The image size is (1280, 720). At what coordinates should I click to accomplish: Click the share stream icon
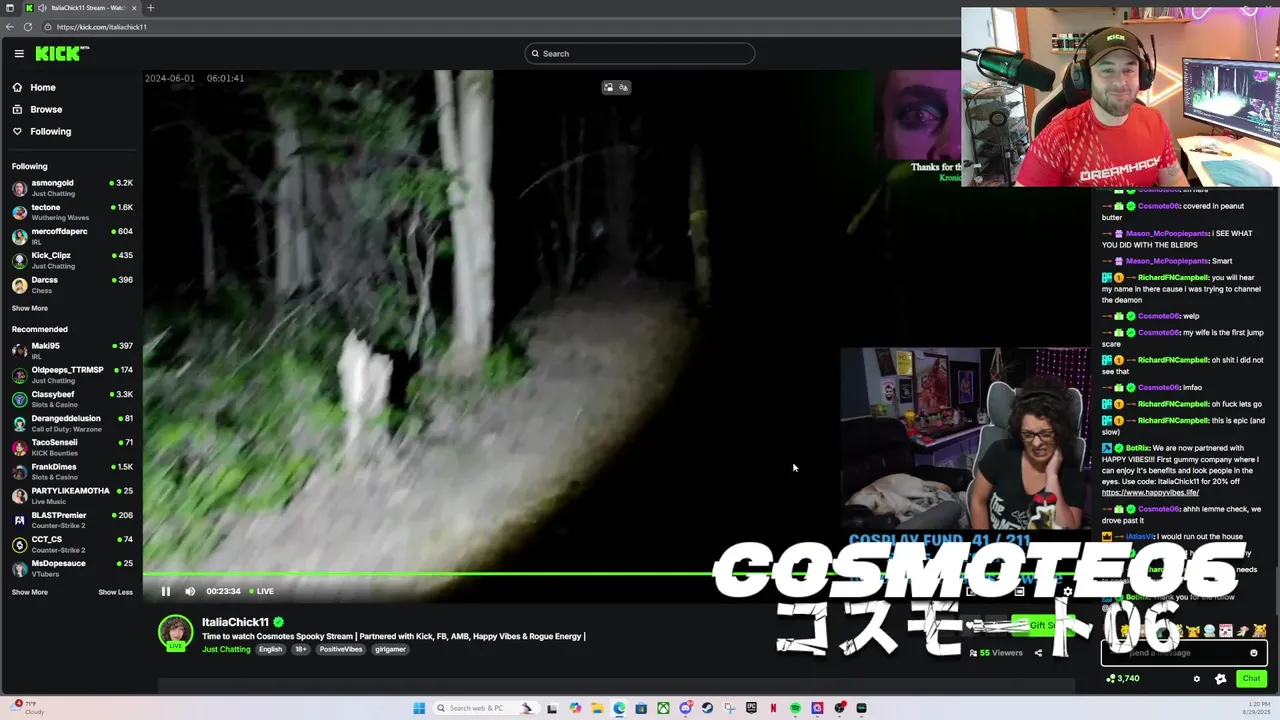click(x=1037, y=653)
